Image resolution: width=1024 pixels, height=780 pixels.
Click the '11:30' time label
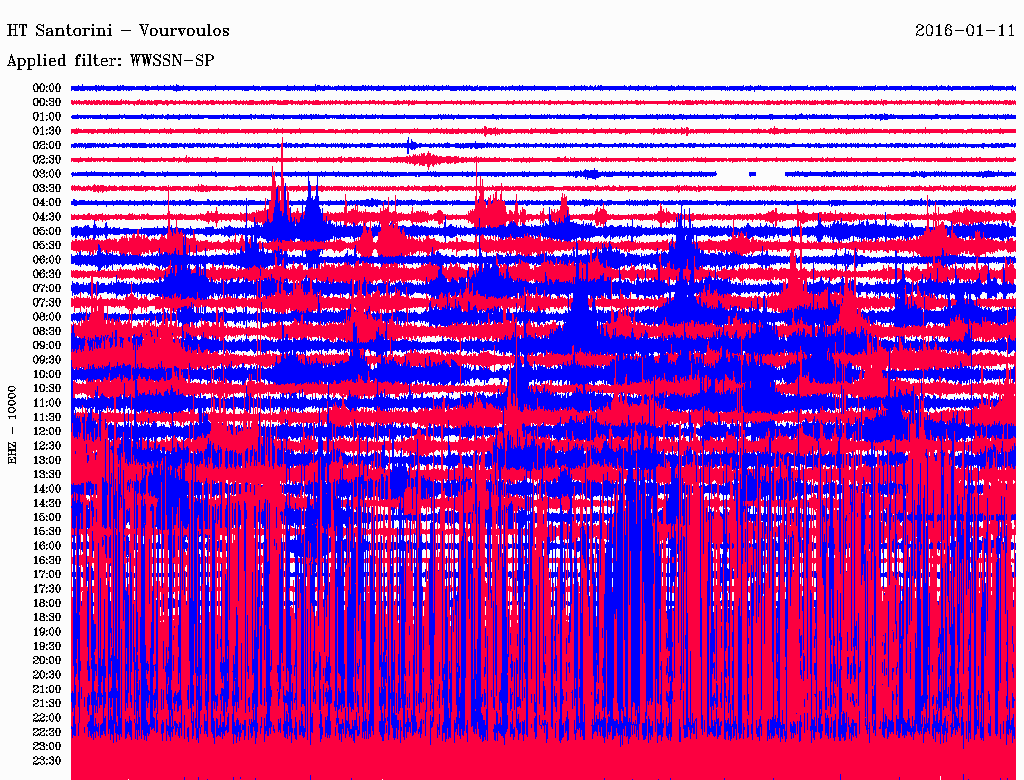point(47,417)
